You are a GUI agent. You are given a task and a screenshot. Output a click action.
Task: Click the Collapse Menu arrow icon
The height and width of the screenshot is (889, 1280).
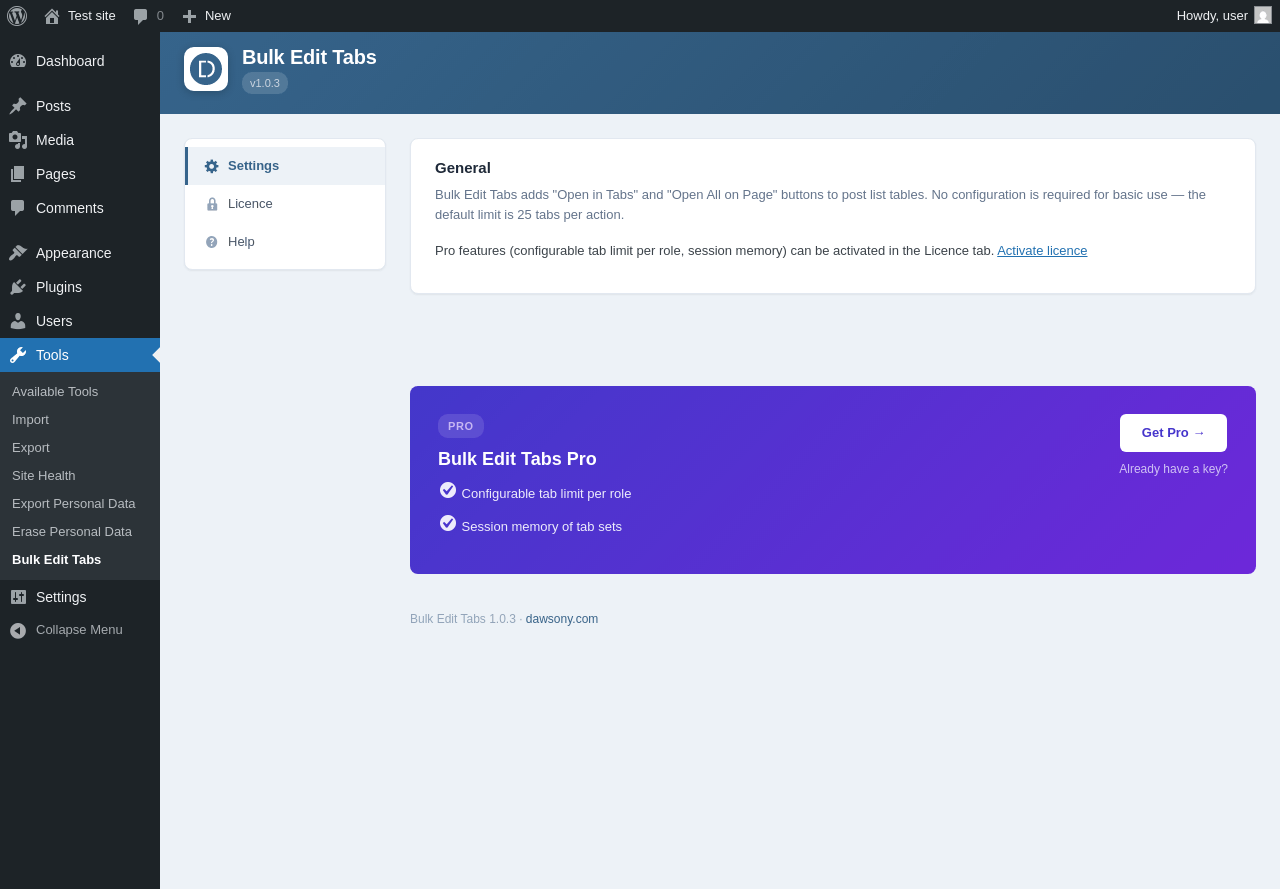tap(18, 631)
